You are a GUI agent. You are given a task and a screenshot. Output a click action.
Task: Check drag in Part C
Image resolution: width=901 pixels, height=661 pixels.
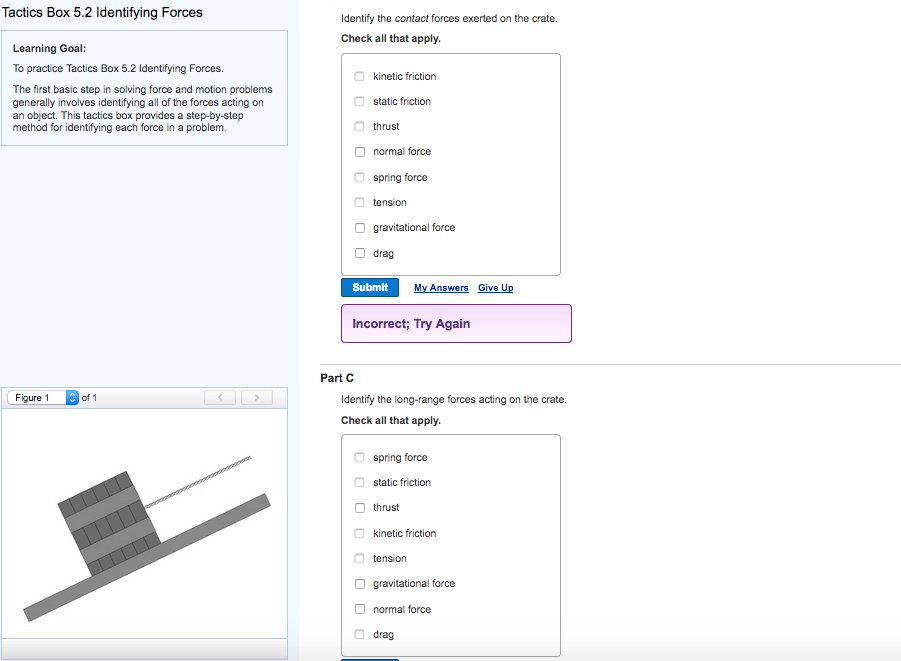(359, 633)
